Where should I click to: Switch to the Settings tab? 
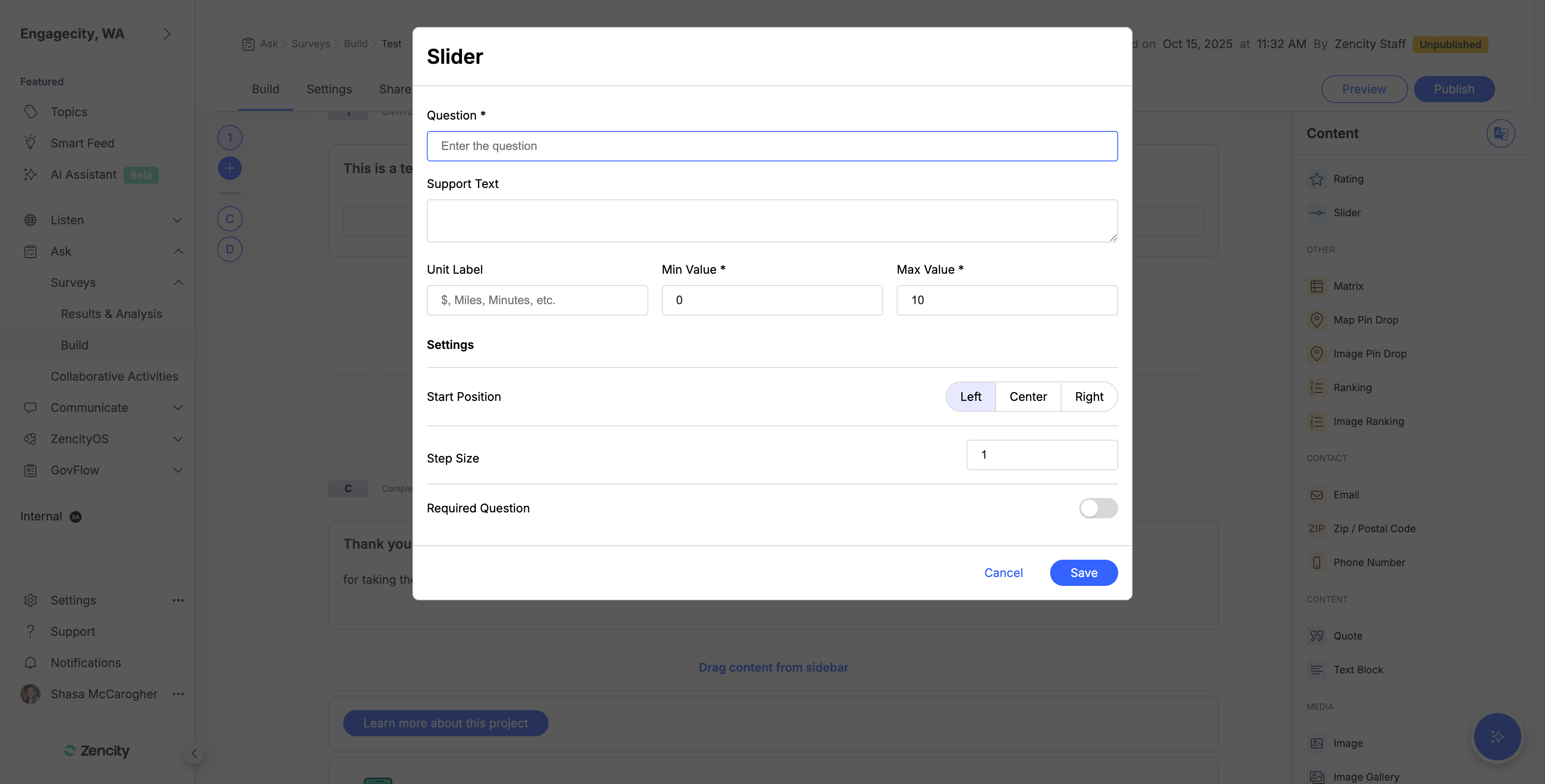click(329, 89)
